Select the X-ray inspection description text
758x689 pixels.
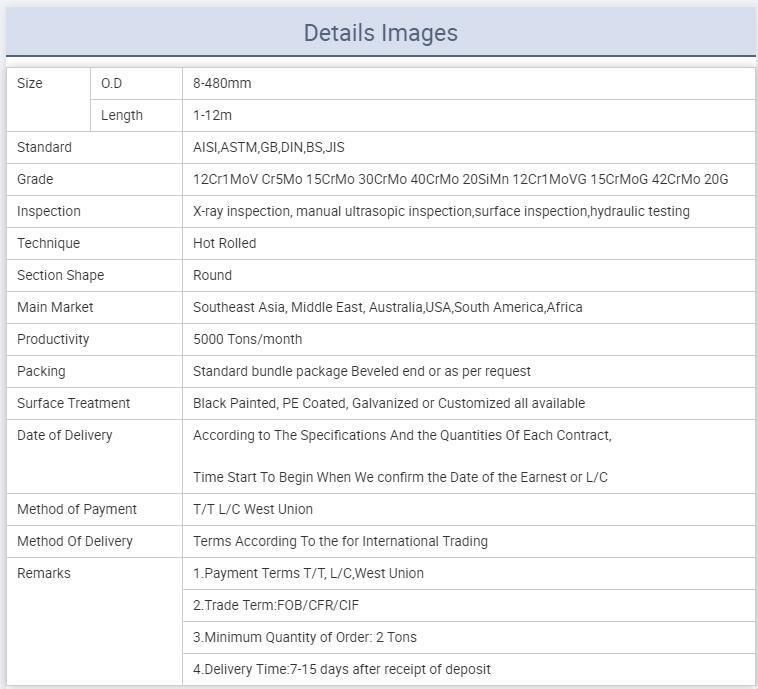point(441,211)
